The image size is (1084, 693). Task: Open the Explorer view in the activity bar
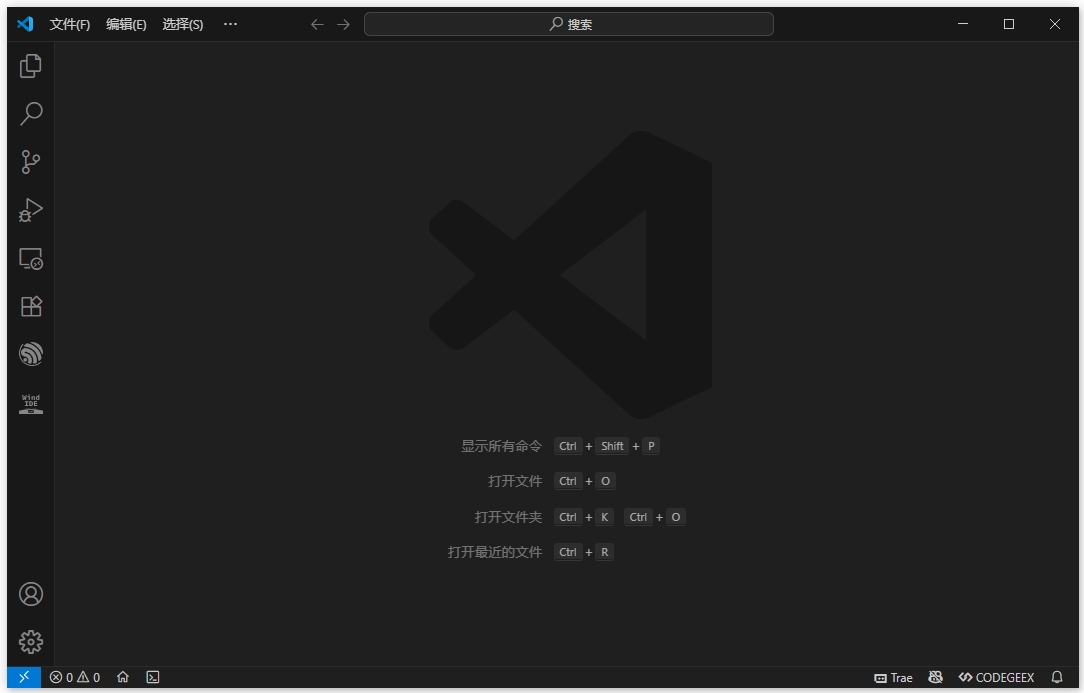coord(30,66)
